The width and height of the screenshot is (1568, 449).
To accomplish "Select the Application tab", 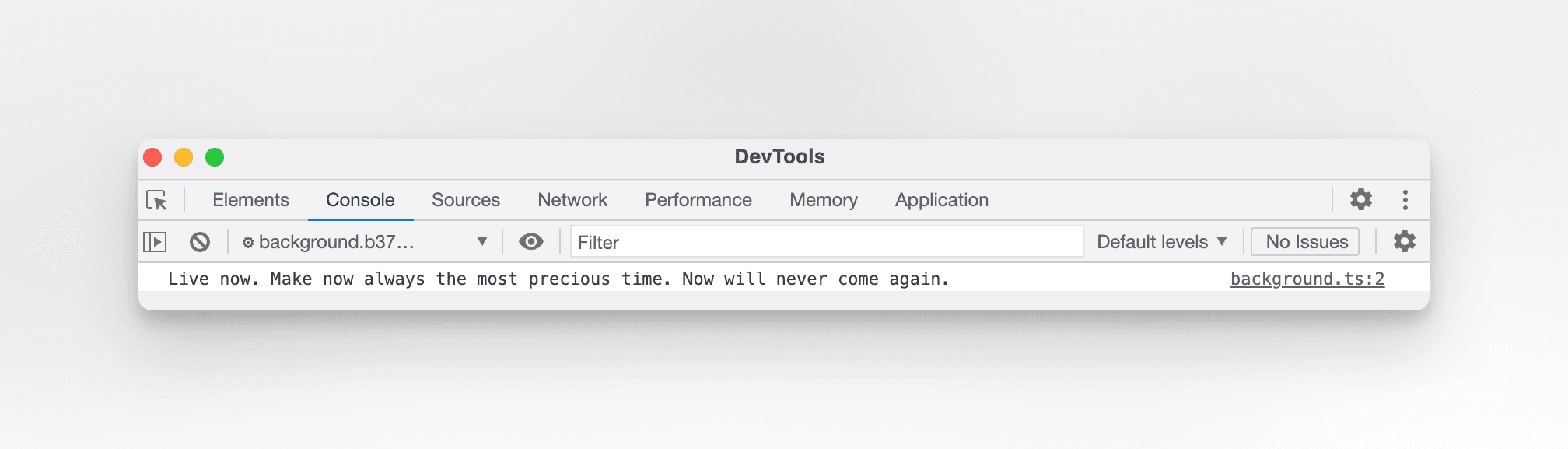I will (x=941, y=200).
